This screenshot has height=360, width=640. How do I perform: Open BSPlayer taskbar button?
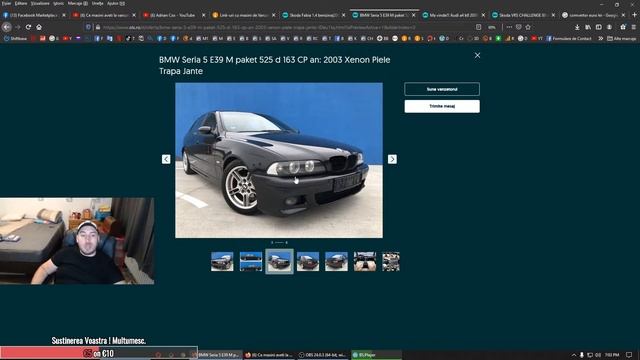tap(376, 355)
